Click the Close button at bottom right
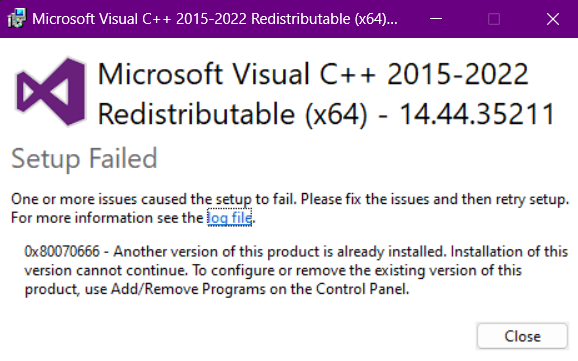This screenshot has width=578, height=361. click(x=522, y=336)
